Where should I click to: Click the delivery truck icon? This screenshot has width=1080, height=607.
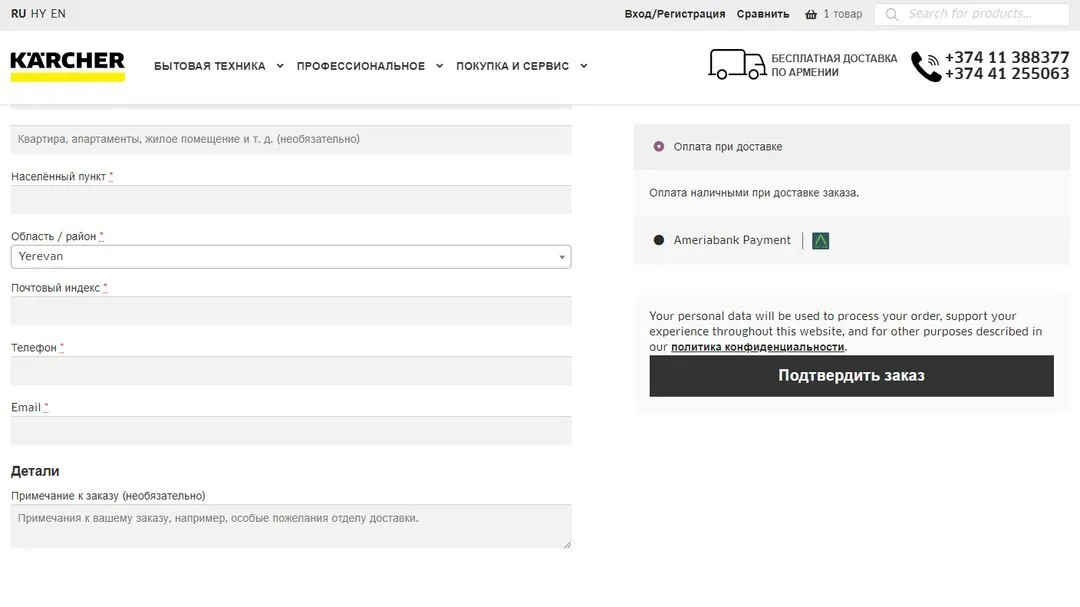click(736, 64)
